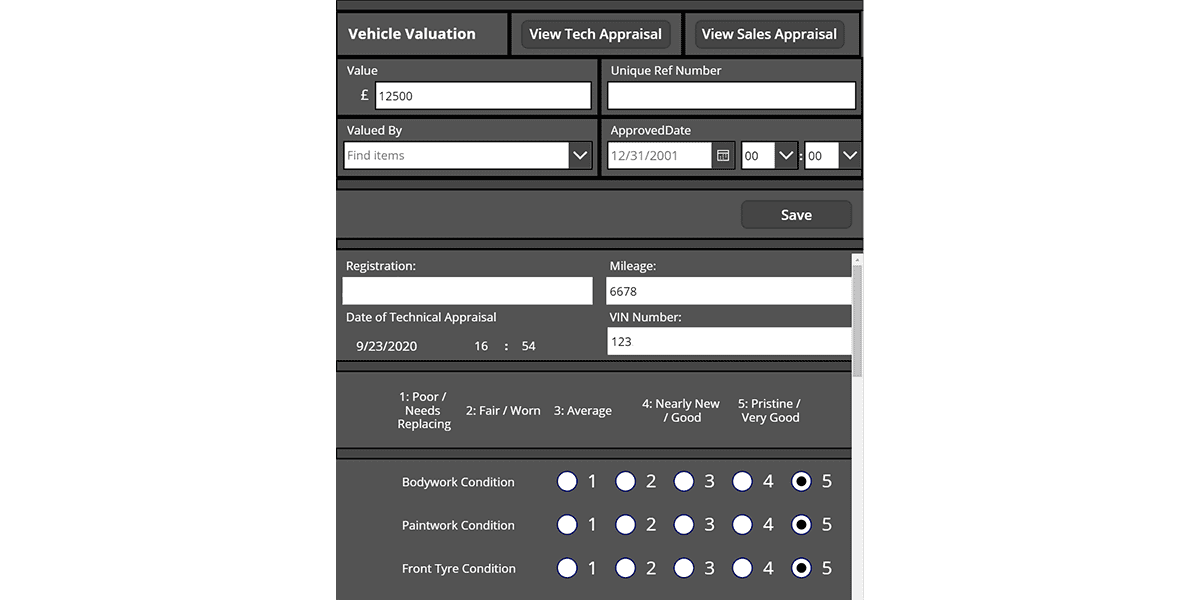Select Paintwork Condition rating 4
The height and width of the screenshot is (600, 1200).
point(742,525)
